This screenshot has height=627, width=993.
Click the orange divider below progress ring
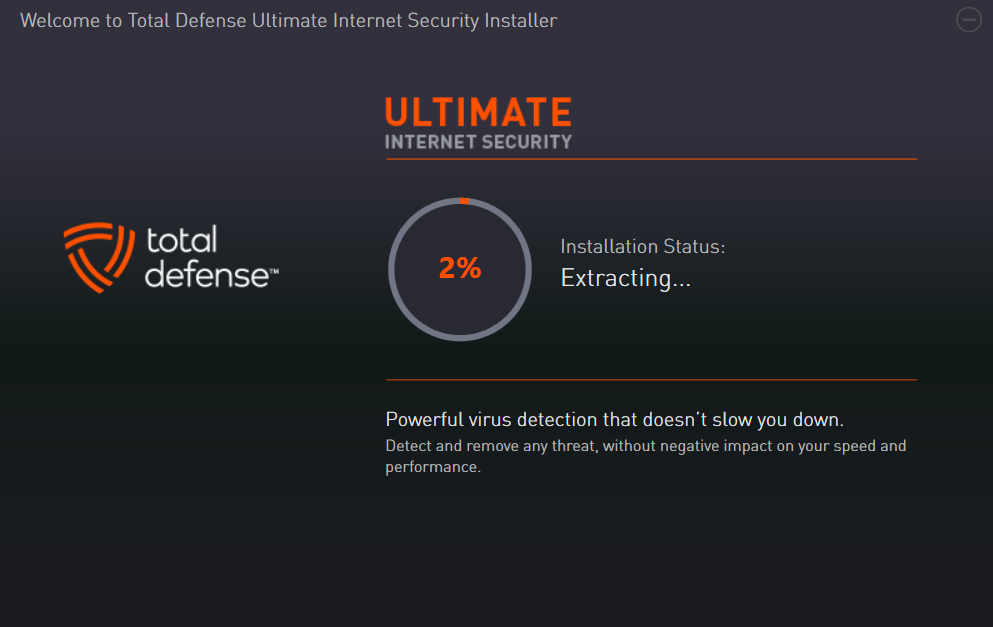click(651, 379)
